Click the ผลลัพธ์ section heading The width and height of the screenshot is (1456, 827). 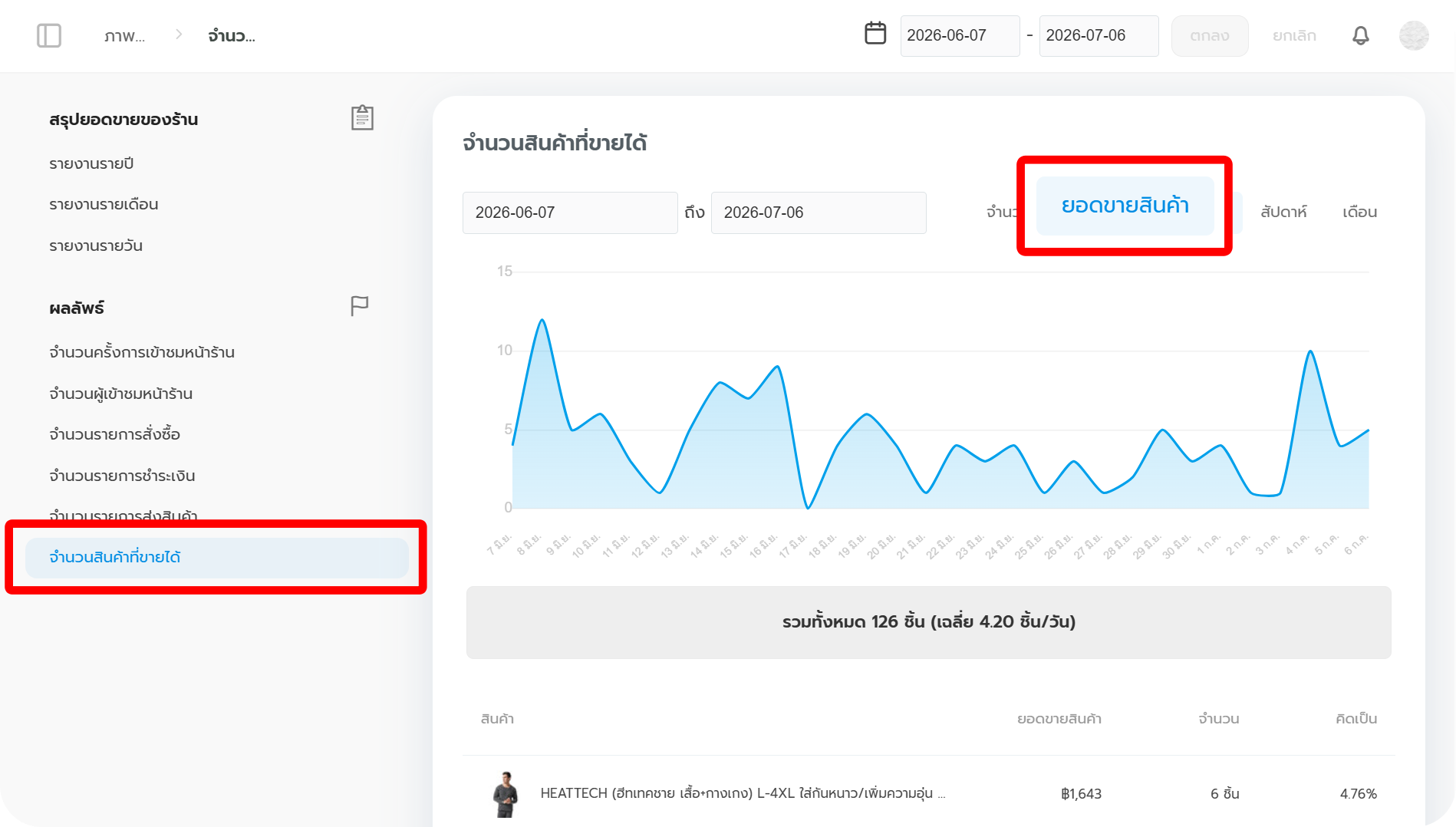tap(77, 308)
